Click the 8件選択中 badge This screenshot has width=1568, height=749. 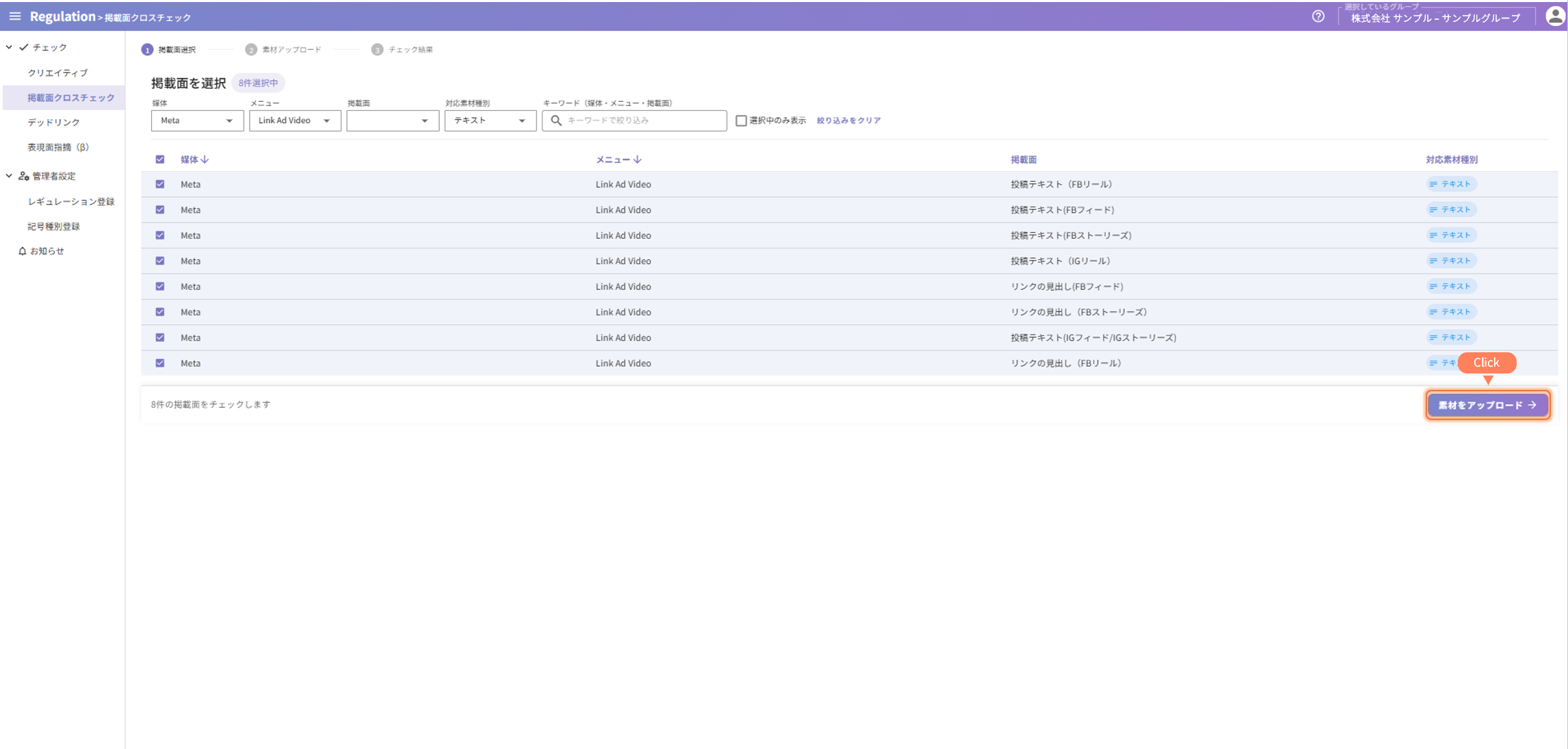click(x=259, y=83)
